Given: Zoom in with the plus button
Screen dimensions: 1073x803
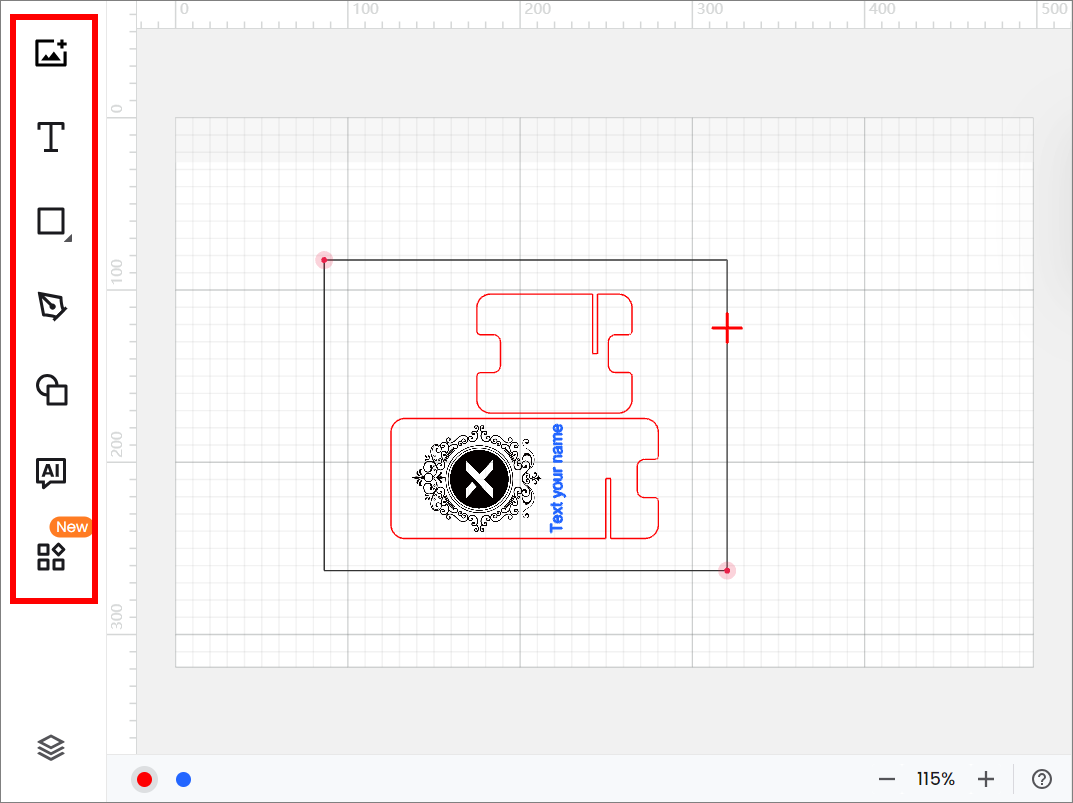Looking at the screenshot, I should click(x=986, y=779).
